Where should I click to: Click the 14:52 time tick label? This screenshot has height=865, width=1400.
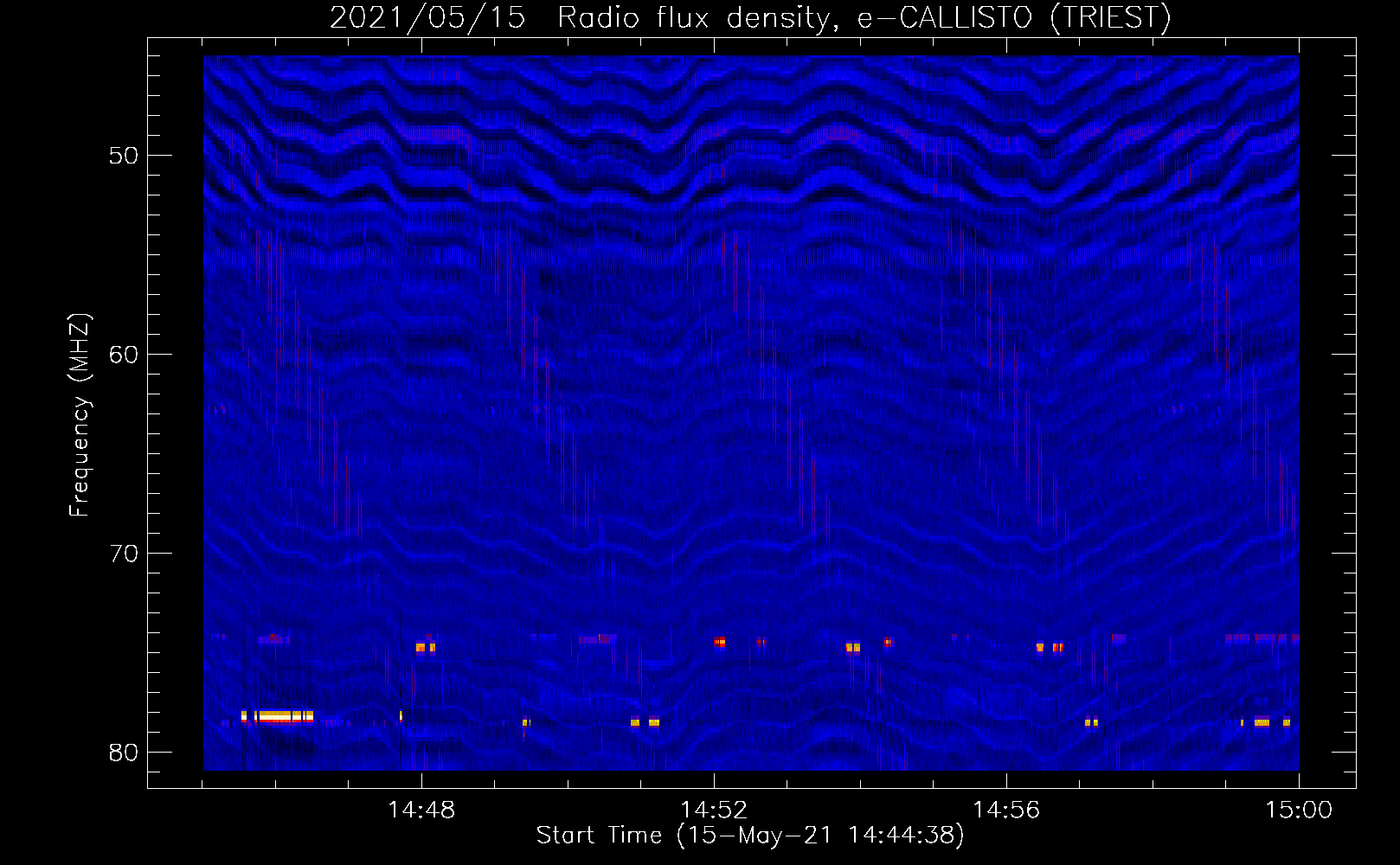[x=714, y=811]
